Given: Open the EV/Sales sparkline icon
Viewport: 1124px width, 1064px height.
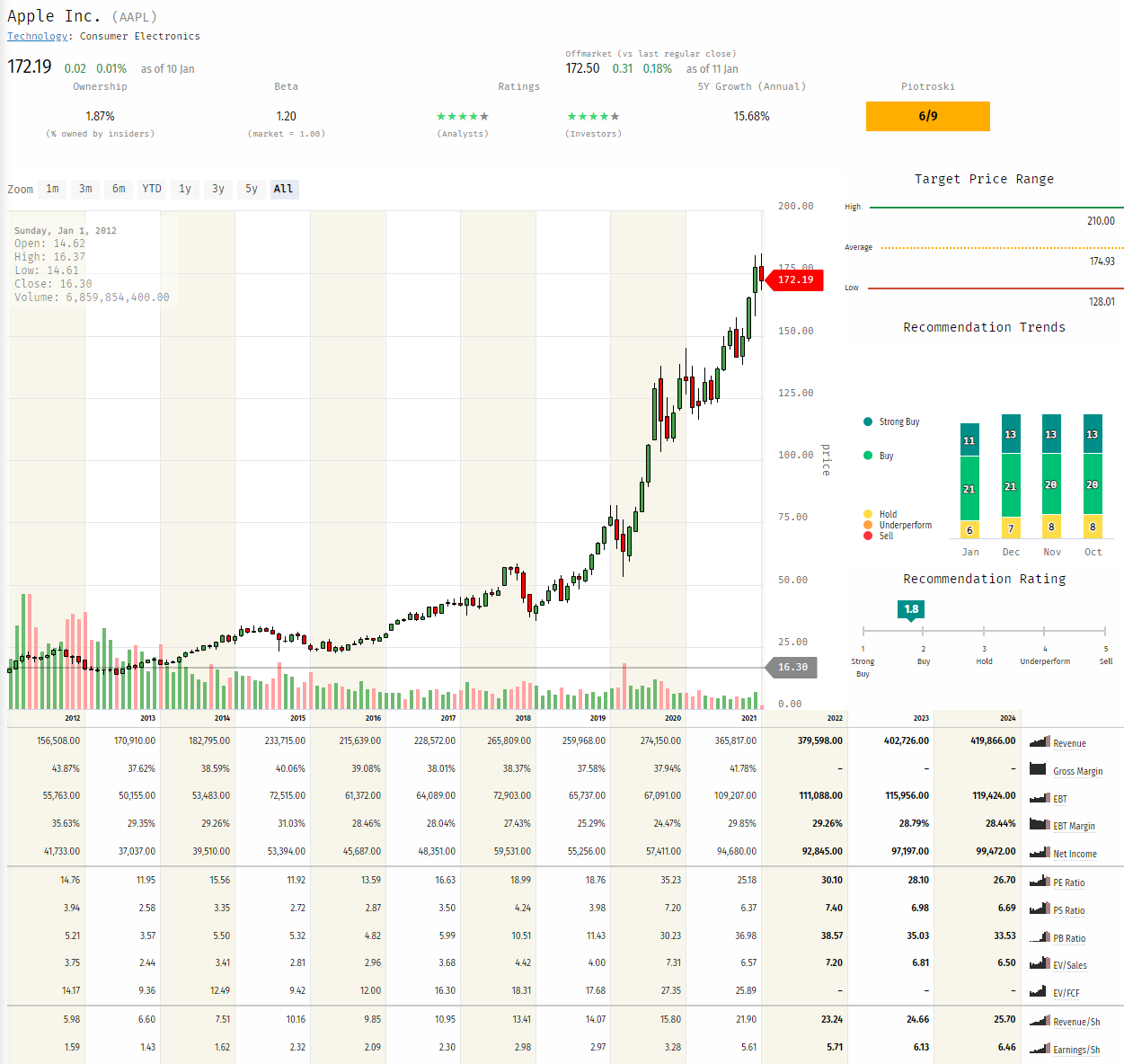Looking at the screenshot, I should point(1040,963).
